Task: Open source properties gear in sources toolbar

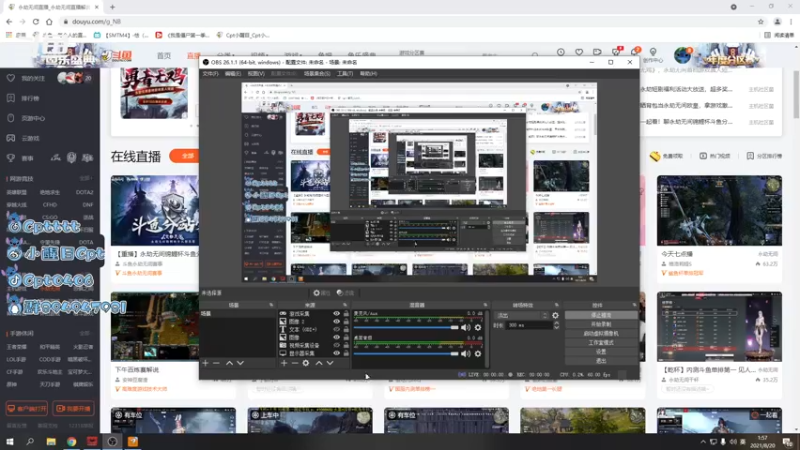Action: (x=306, y=363)
